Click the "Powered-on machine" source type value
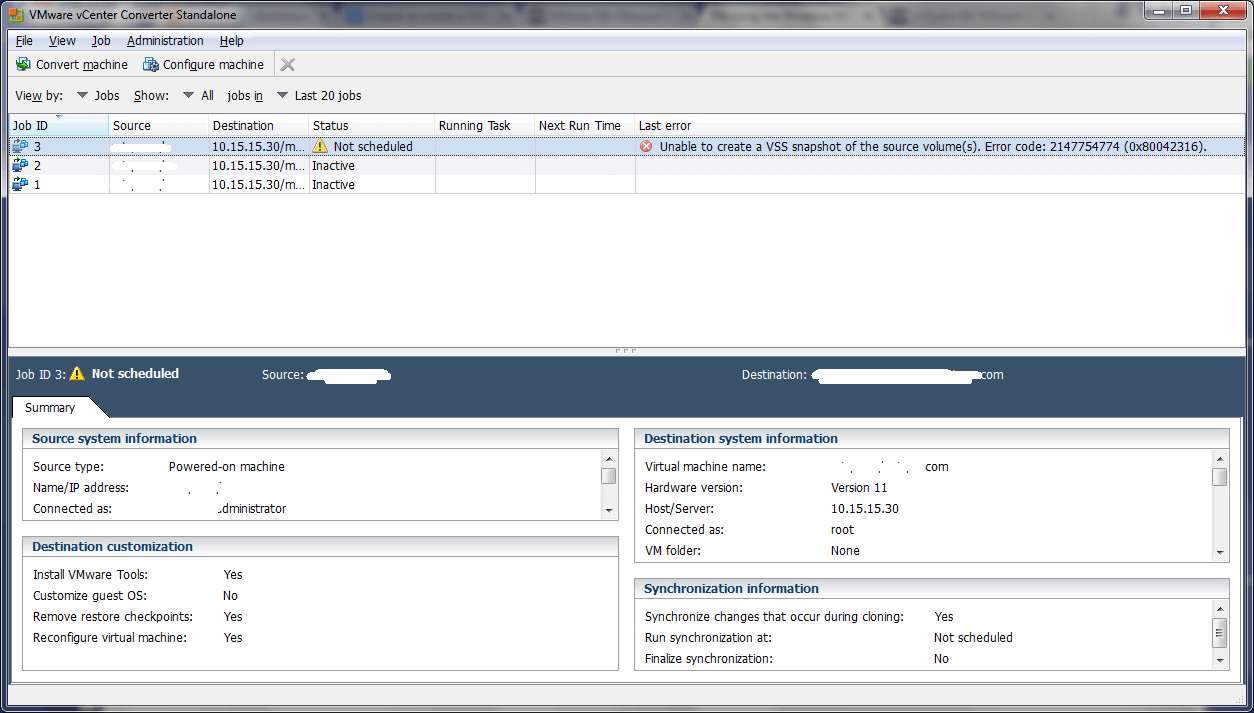 [x=227, y=467]
